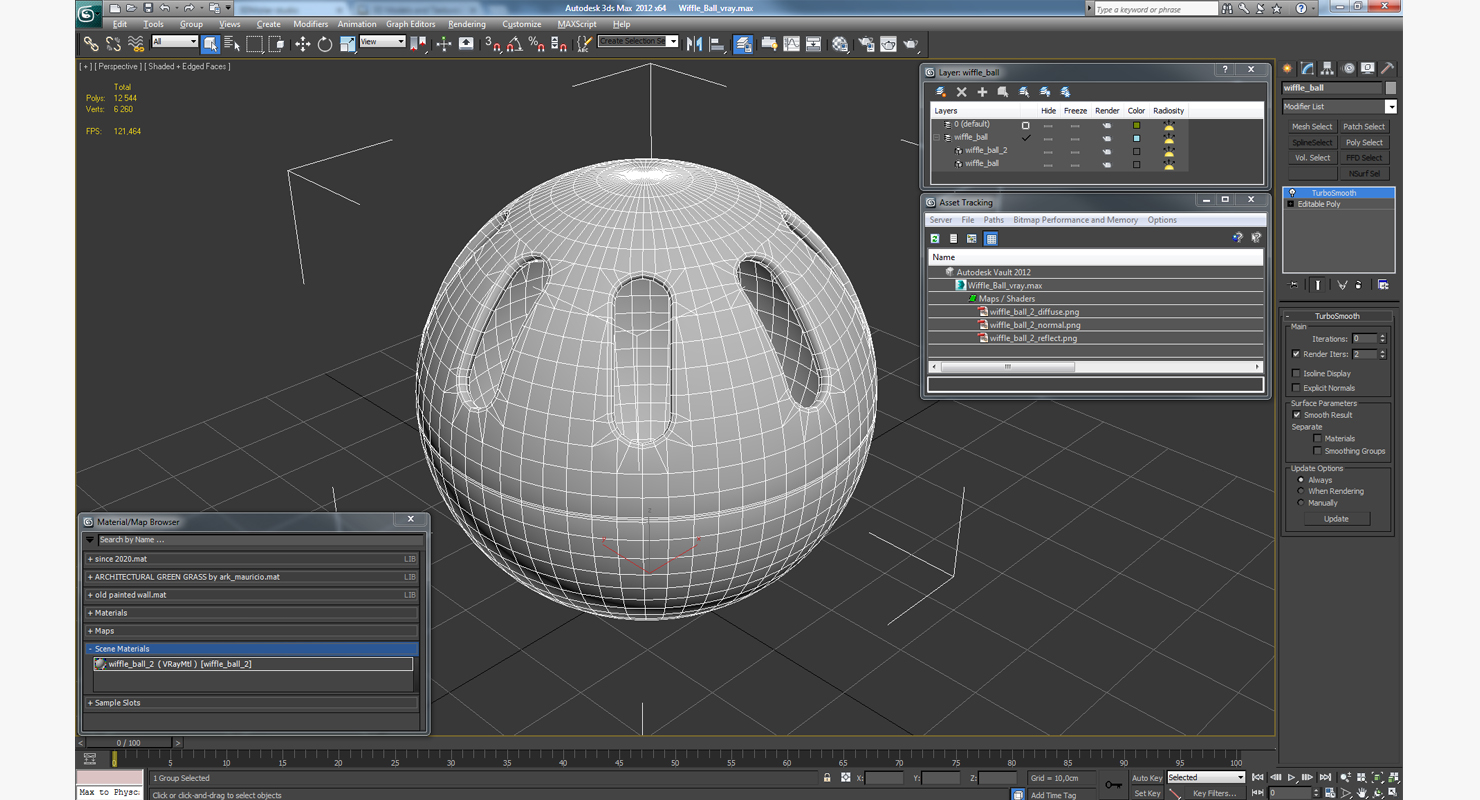Enable Isoline Display checkbox

pos(1296,374)
